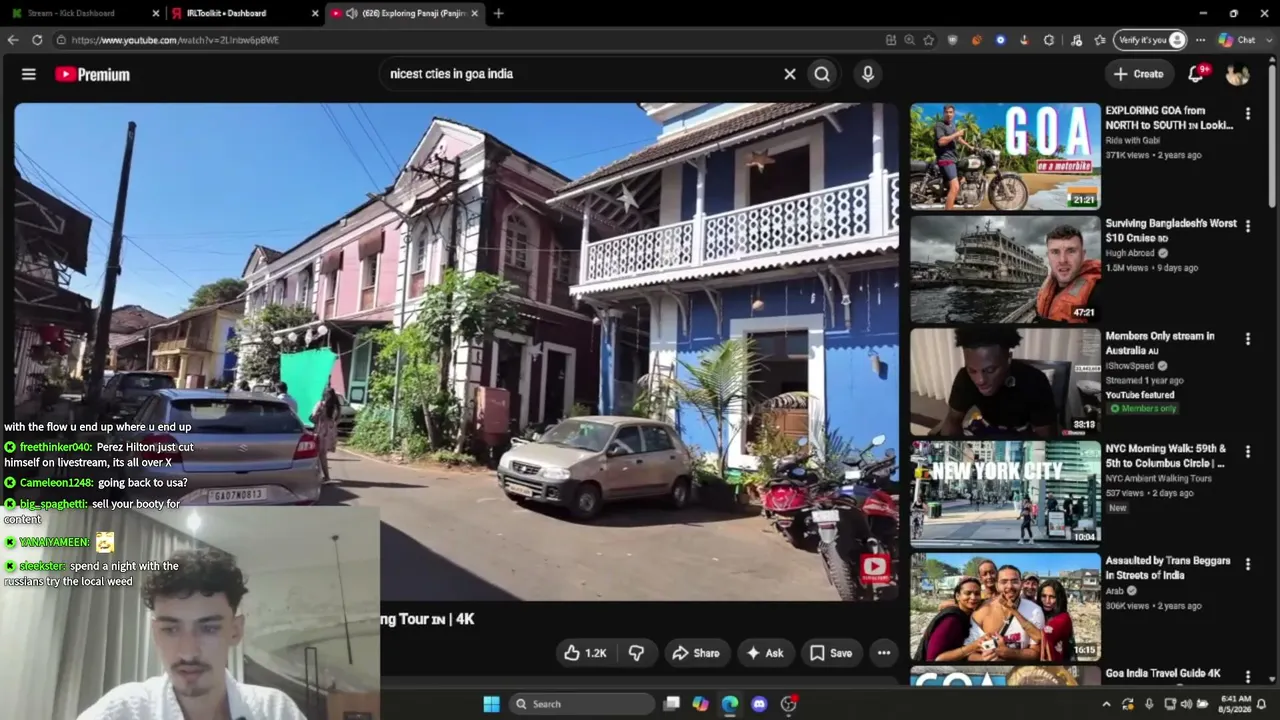Open media playlist control icon
Image resolution: width=1280 pixels, height=720 pixels.
pyautogui.click(x=1076, y=40)
